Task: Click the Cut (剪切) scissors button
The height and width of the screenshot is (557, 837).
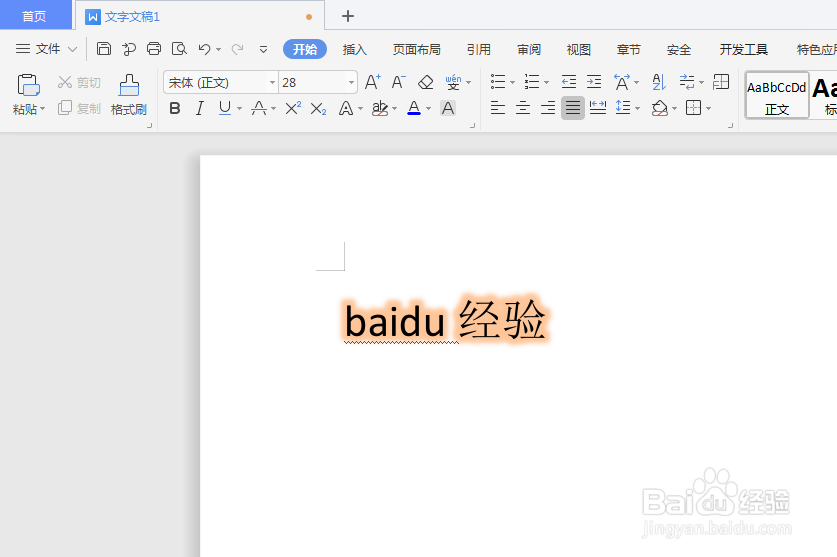Action: [x=79, y=82]
